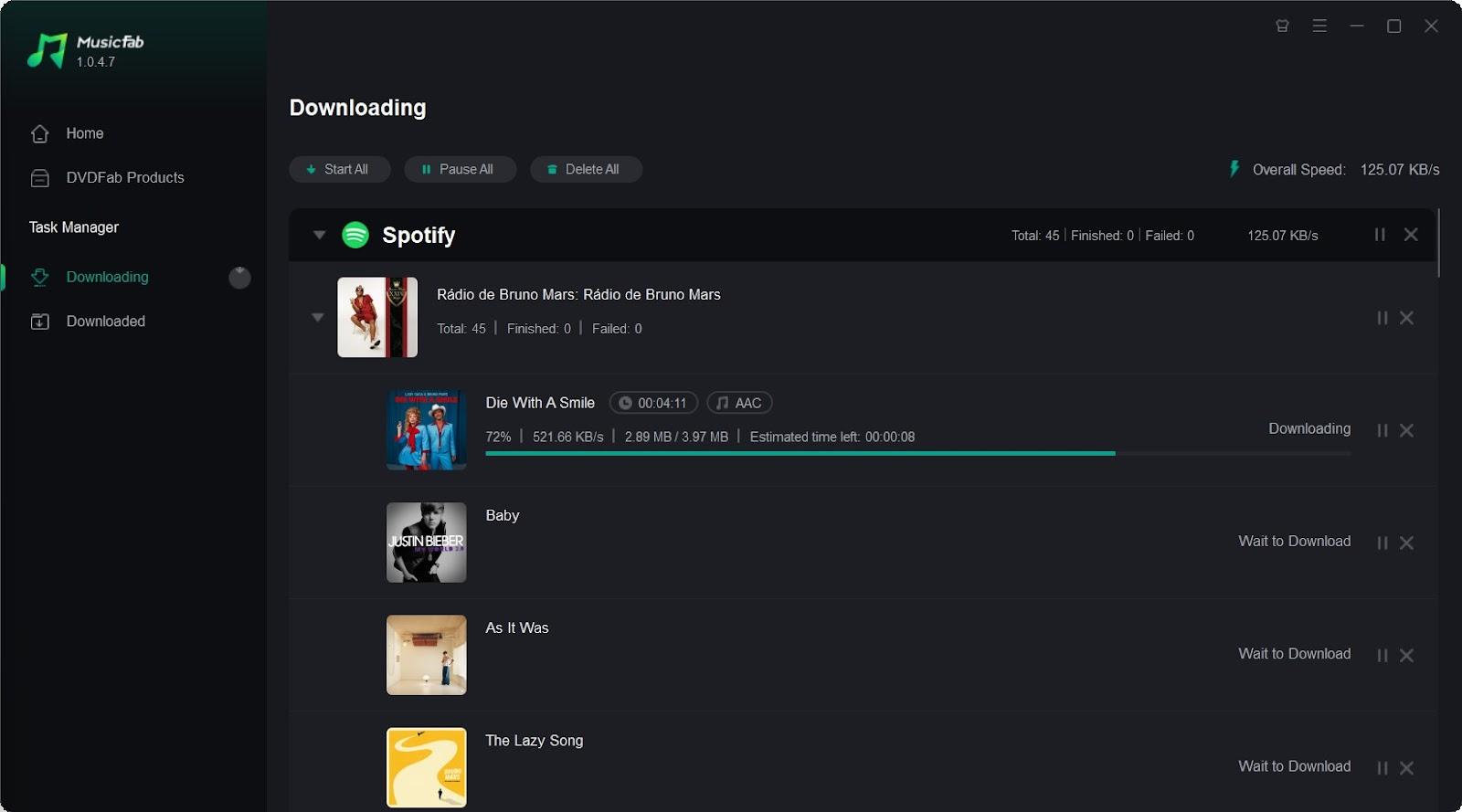The image size is (1462, 812).
Task: Select the Die With A Smile title
Action: tap(540, 403)
